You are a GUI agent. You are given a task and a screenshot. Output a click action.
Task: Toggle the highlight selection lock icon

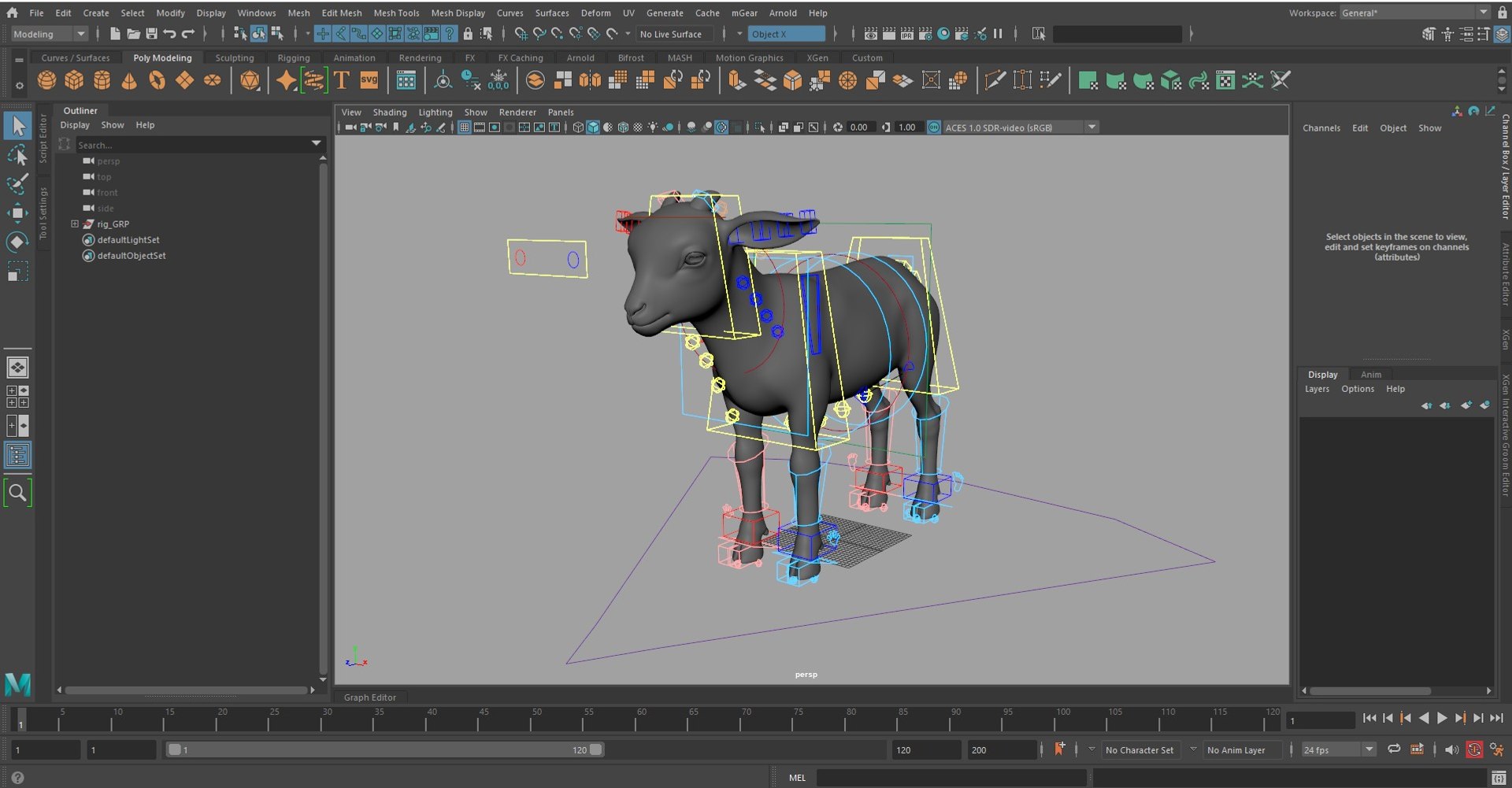point(468,34)
